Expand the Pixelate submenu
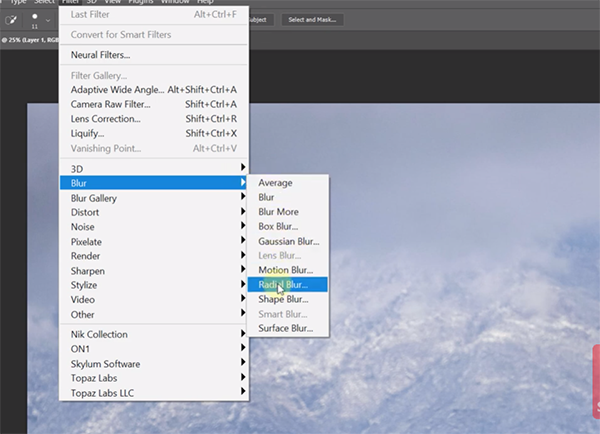Image resolution: width=600 pixels, height=434 pixels. (x=154, y=242)
